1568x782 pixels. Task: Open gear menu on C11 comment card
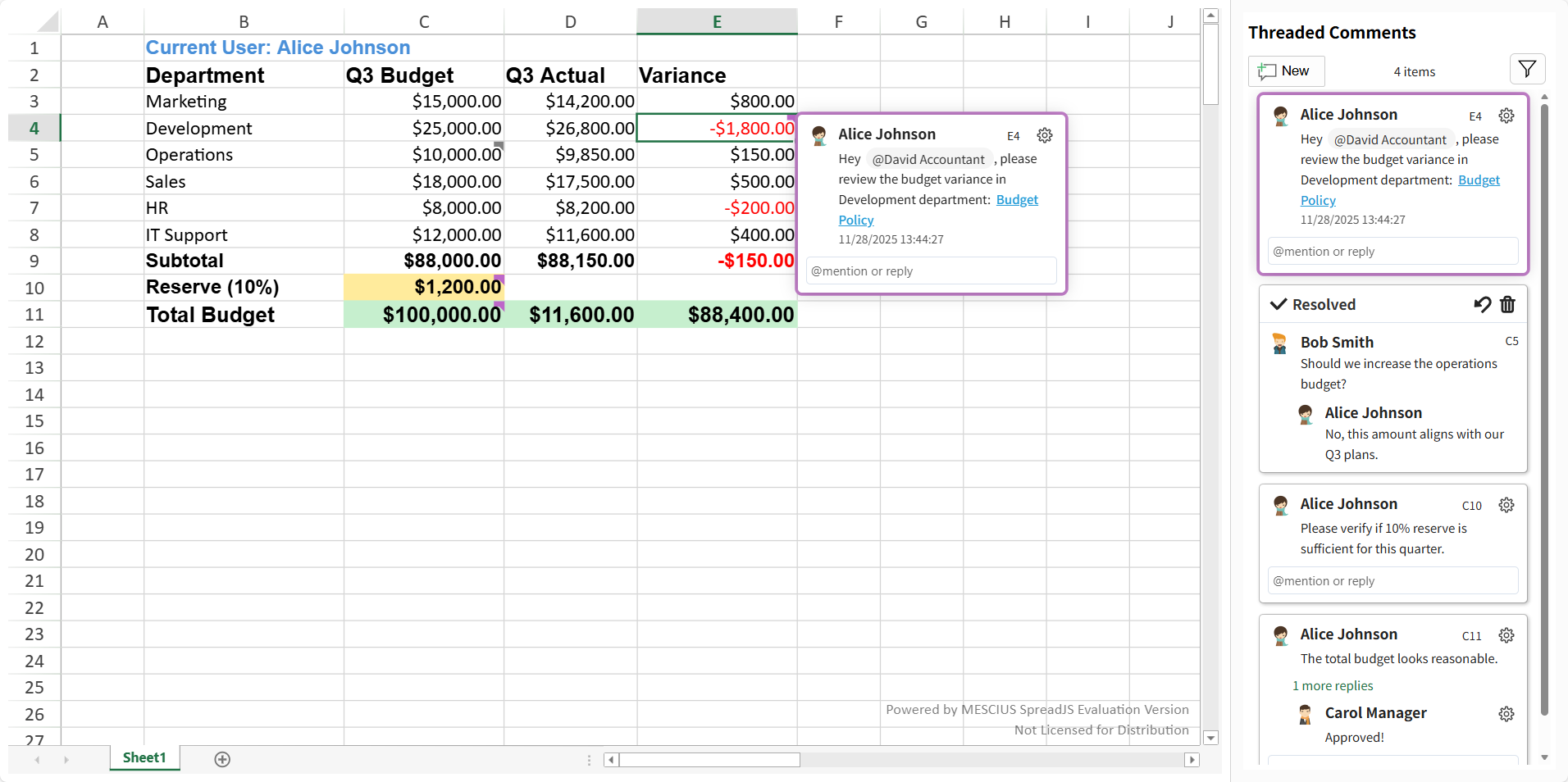tap(1506, 635)
